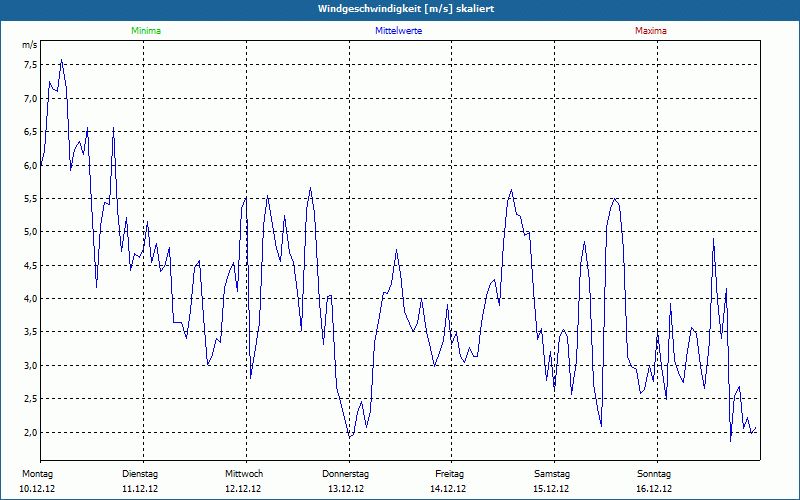Click the m/s axis unit label
This screenshot has height=500, width=800.
click(x=30, y=45)
